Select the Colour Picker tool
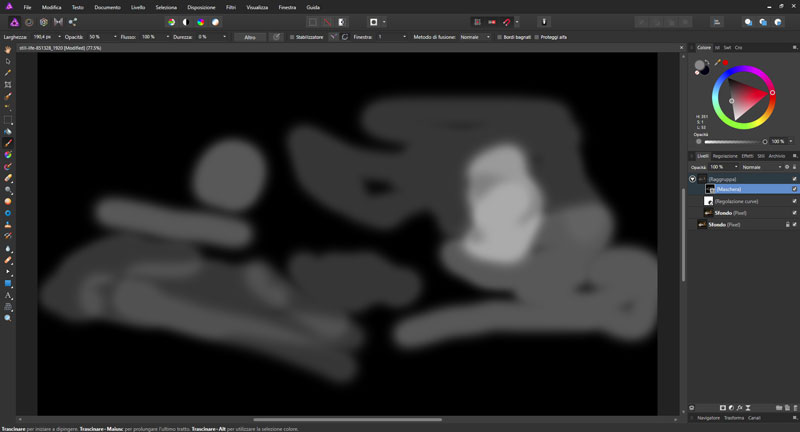The height and width of the screenshot is (432, 800). 8,73
